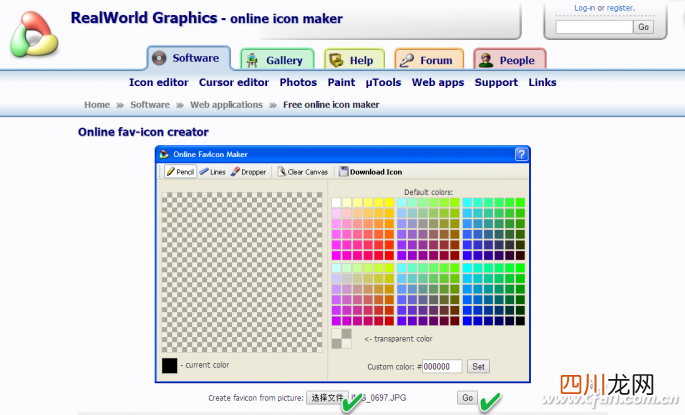Go to Cursor editor submenu
Image resolution: width=685 pixels, height=415 pixels.
pos(234,82)
